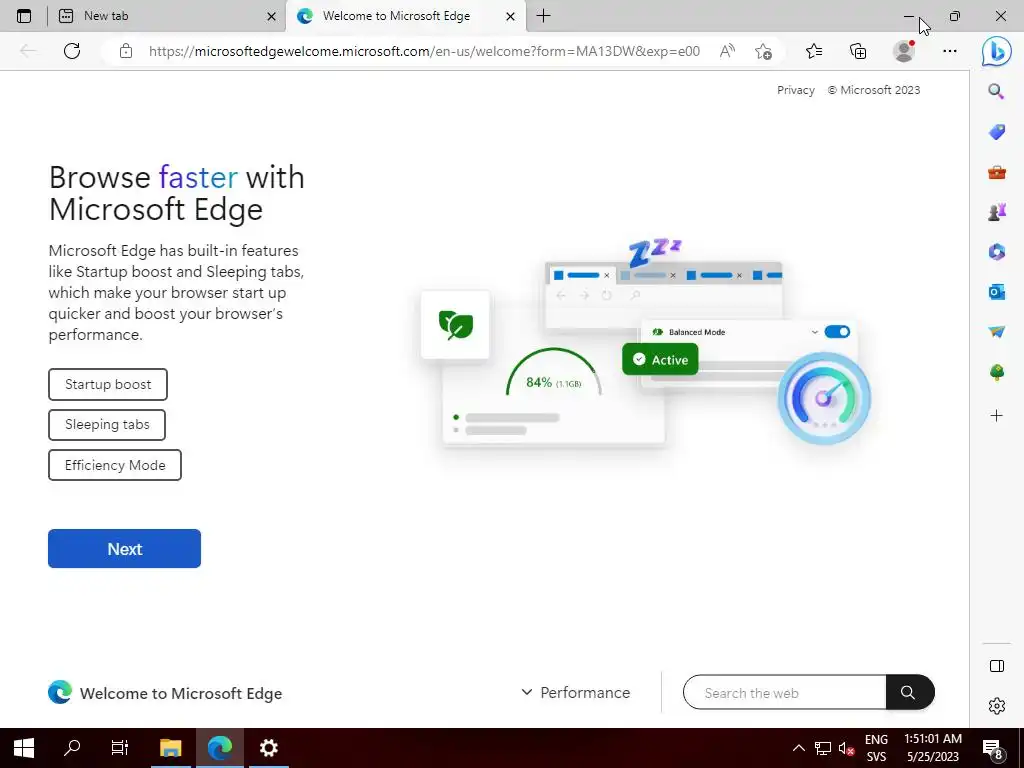The width and height of the screenshot is (1024, 768).
Task: Open the Privacy link
Action: (x=795, y=90)
